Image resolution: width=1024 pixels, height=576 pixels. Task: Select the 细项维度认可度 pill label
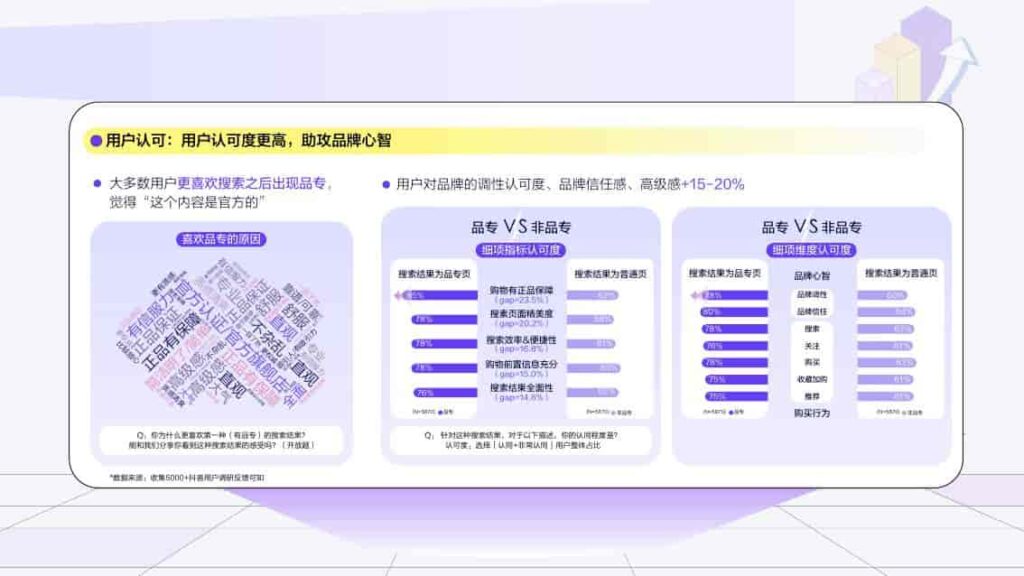[x=811, y=250]
